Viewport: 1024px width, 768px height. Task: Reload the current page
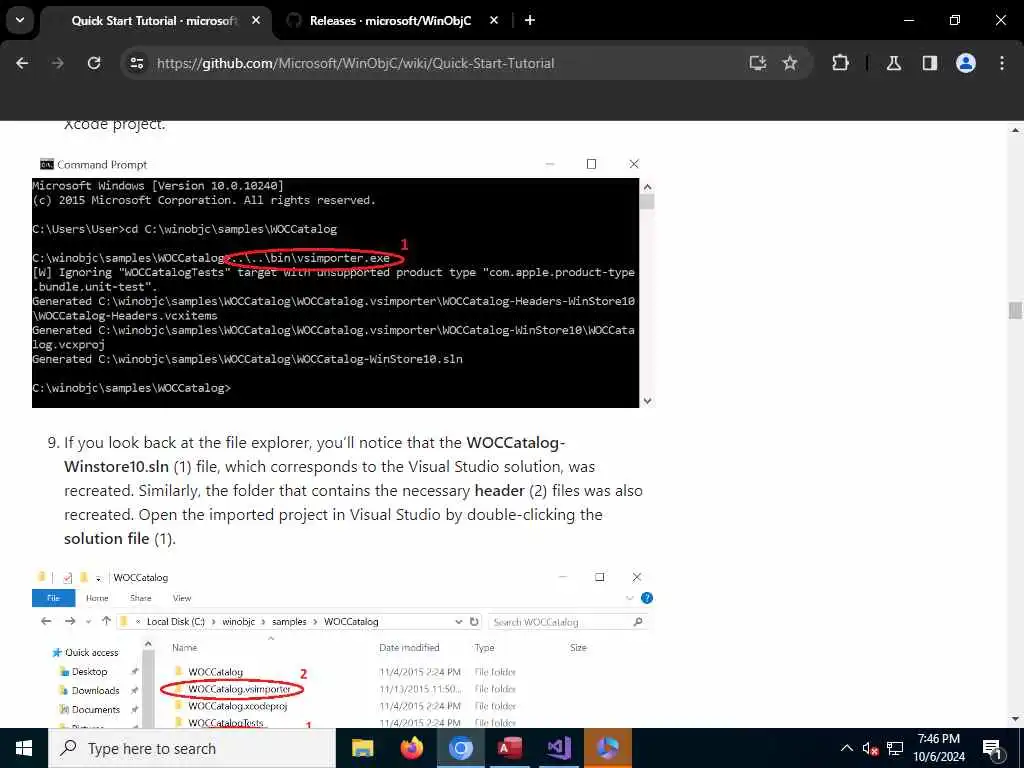[x=94, y=63]
